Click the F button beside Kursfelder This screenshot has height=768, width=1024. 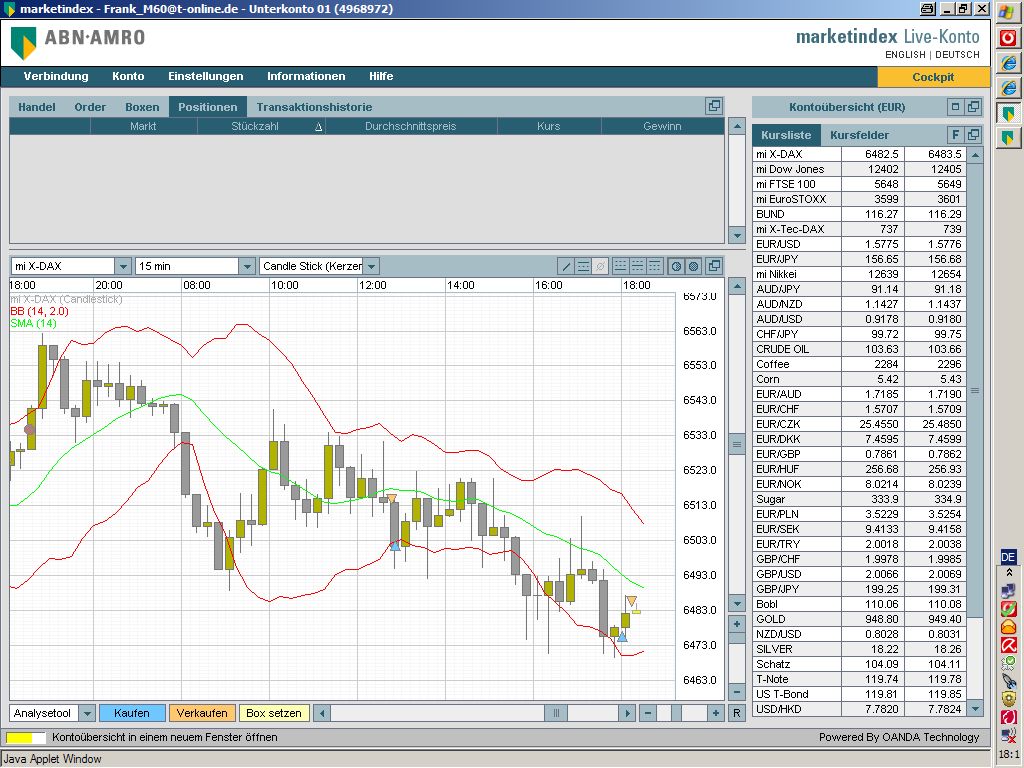click(x=955, y=135)
